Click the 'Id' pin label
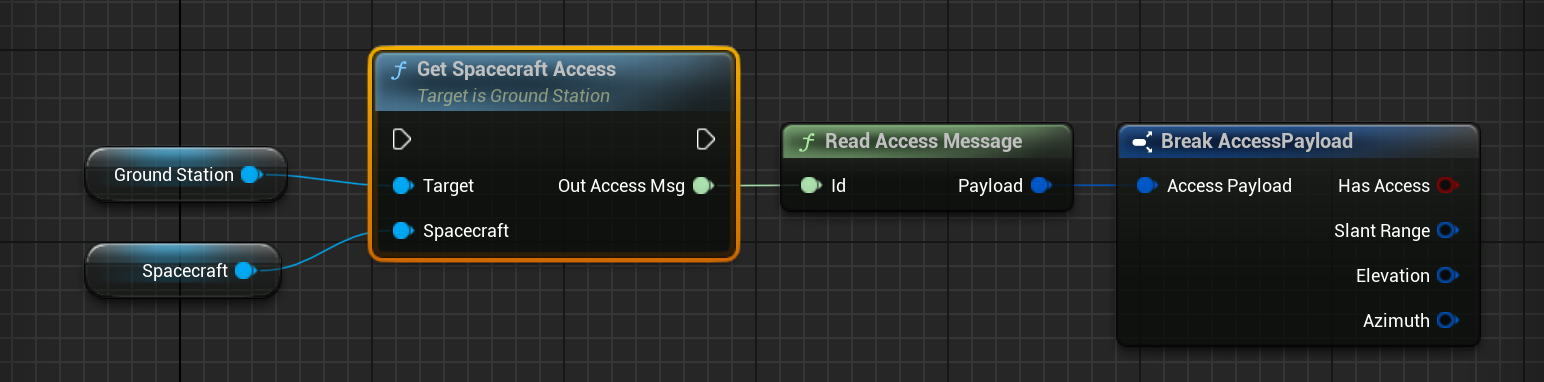The height and width of the screenshot is (382, 1544). click(838, 185)
